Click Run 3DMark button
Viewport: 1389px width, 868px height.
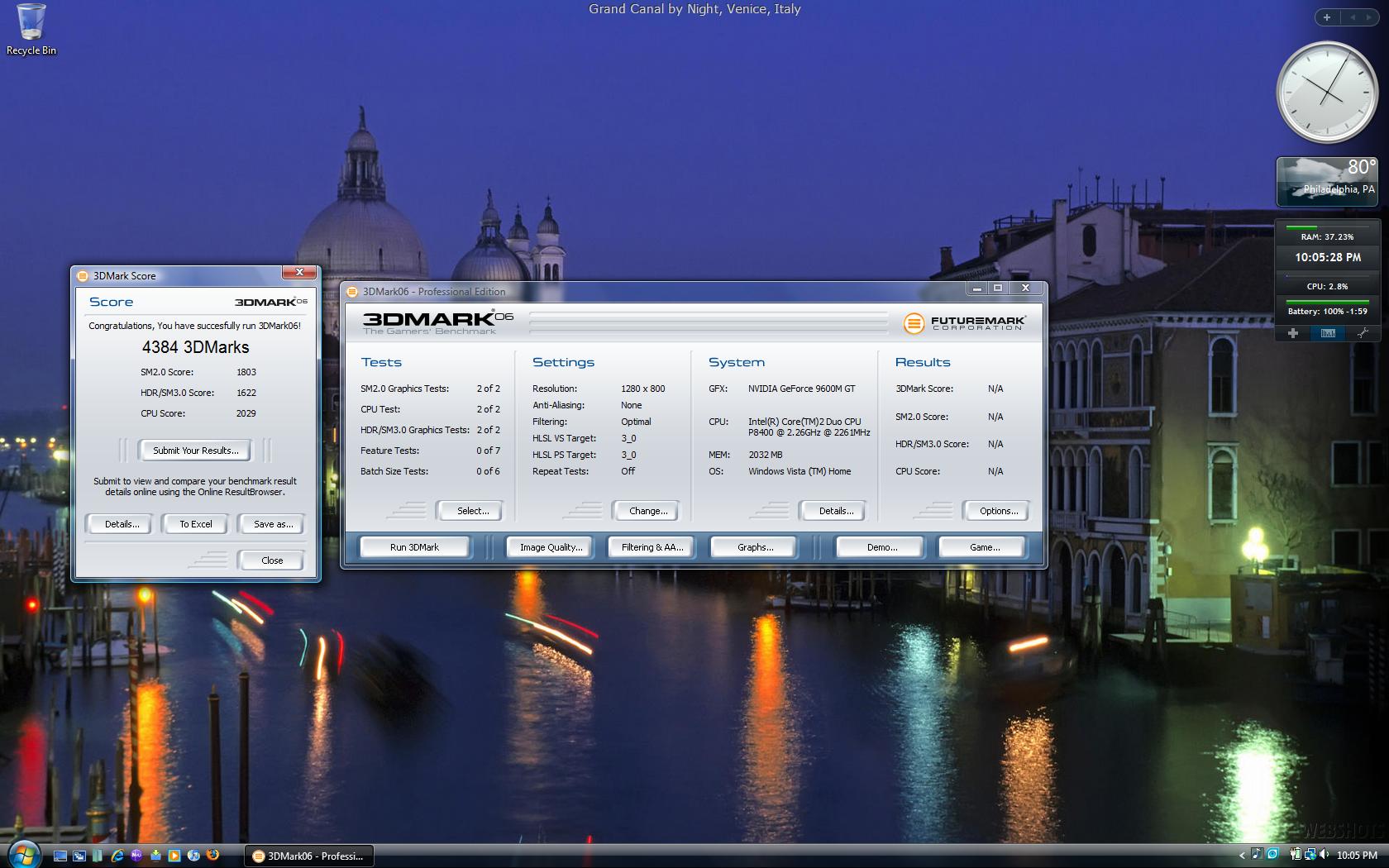(x=414, y=547)
